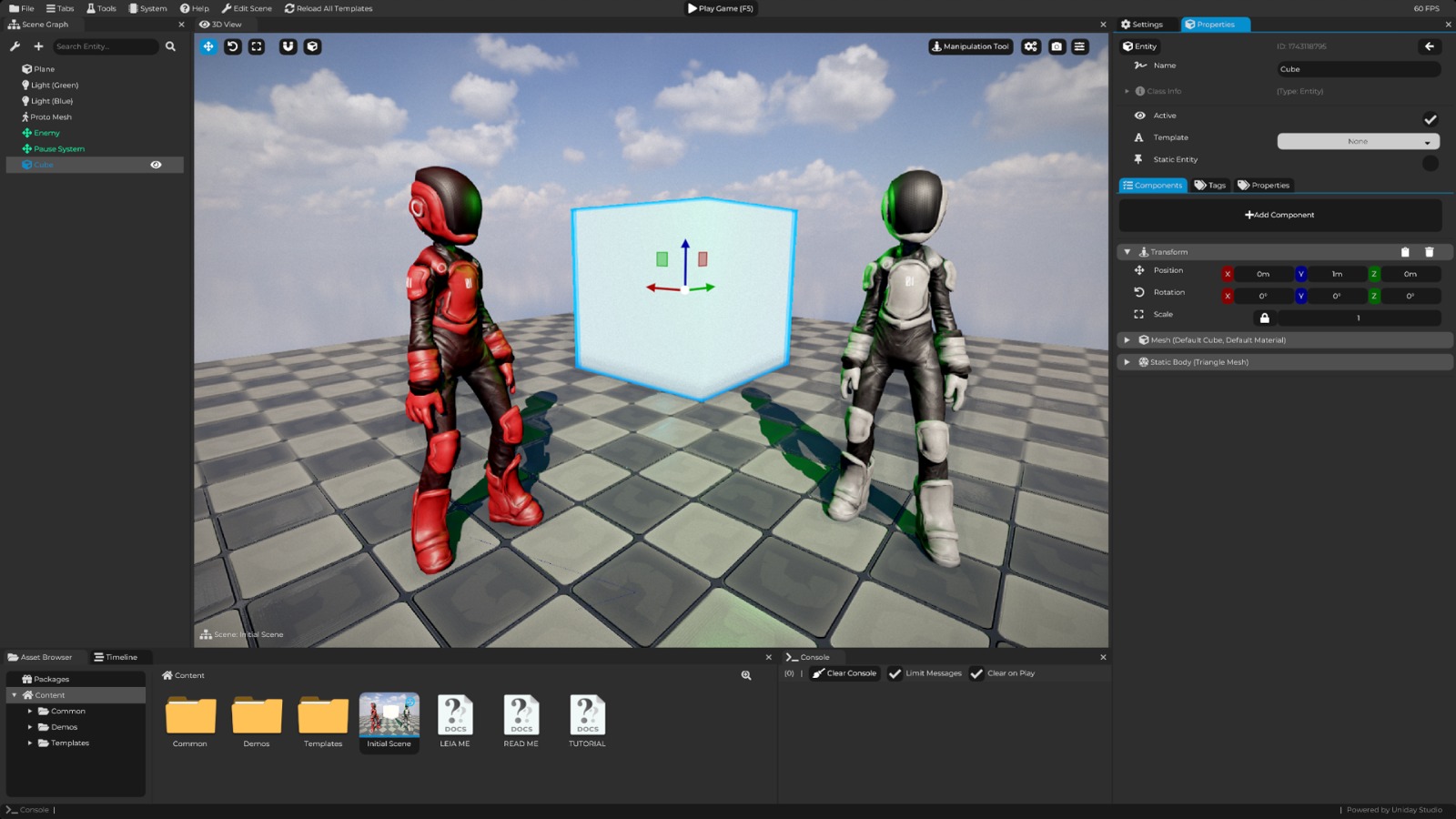
Task: Select Enemy in the Scene Graph
Action: [46, 133]
